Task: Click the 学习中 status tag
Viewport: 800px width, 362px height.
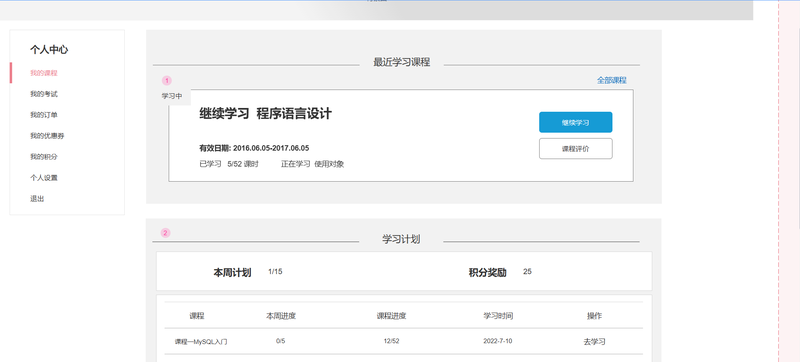Action: click(172, 96)
